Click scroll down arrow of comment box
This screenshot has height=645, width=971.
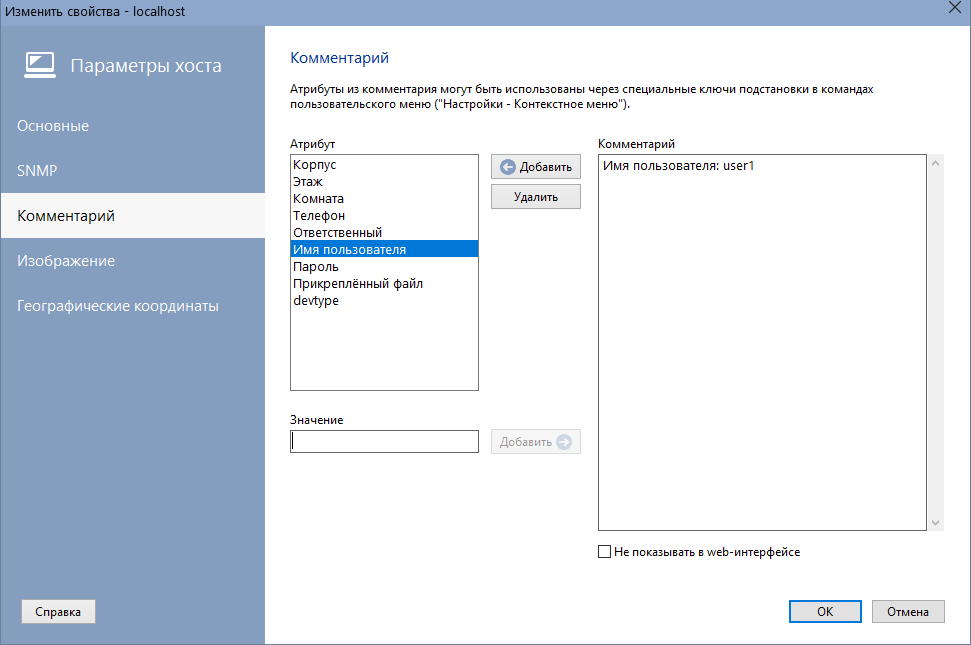click(935, 522)
